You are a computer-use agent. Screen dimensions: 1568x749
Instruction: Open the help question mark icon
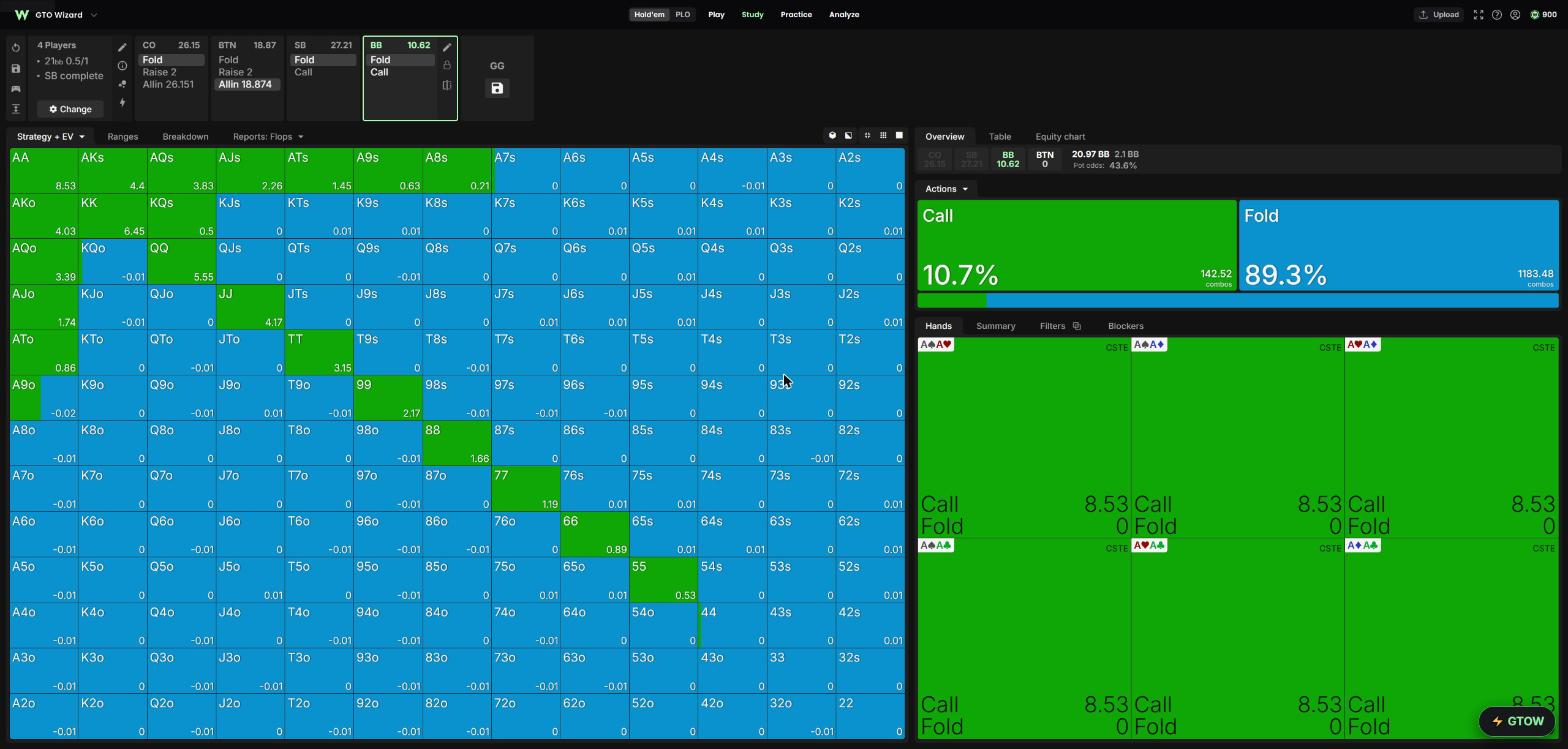1497,15
